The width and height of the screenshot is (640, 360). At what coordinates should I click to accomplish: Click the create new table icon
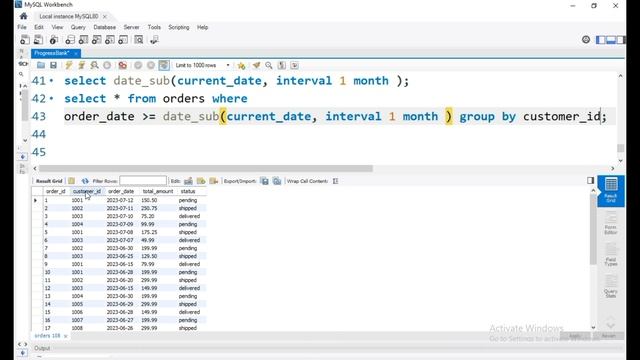tap(83, 40)
